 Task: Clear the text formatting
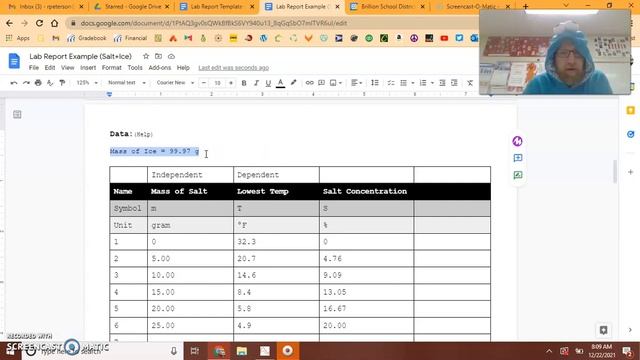click(x=470, y=83)
